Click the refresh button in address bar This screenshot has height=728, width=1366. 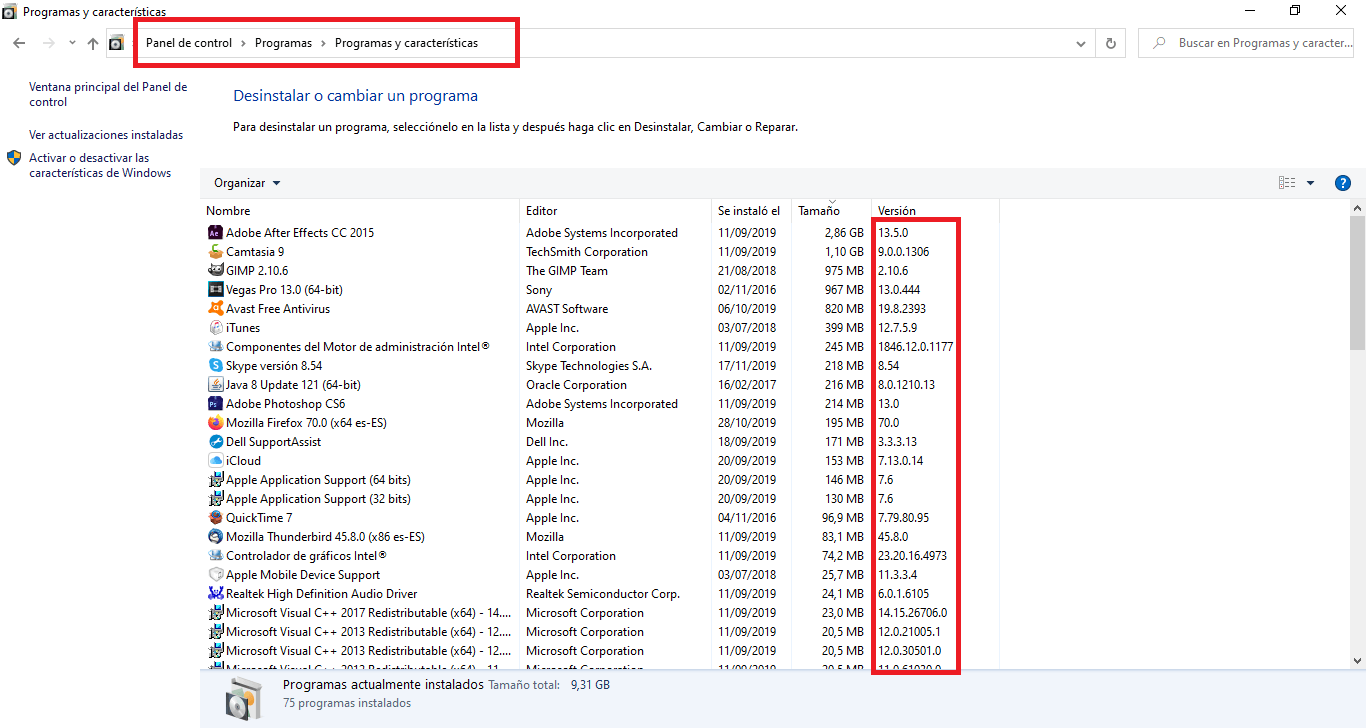pyautogui.click(x=1110, y=43)
